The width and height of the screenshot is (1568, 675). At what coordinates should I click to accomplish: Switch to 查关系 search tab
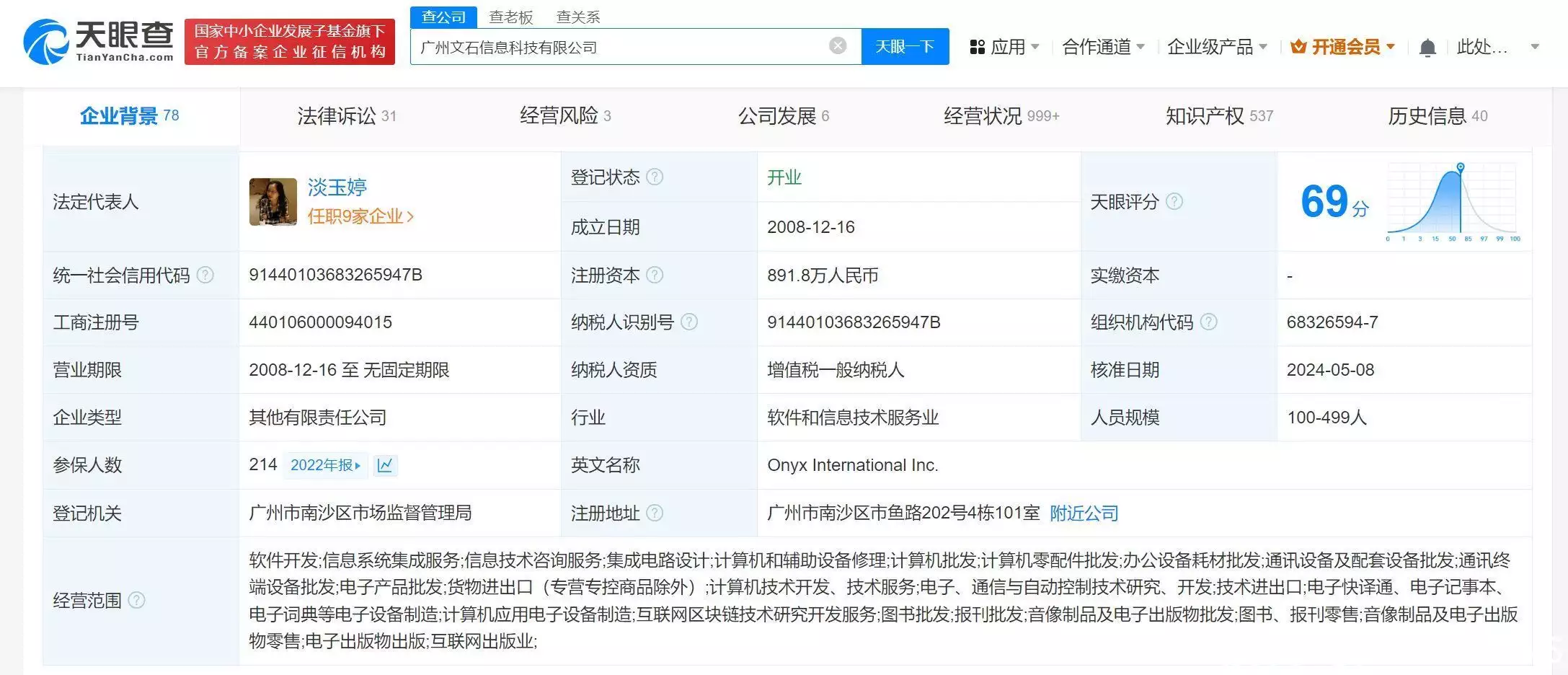click(578, 17)
